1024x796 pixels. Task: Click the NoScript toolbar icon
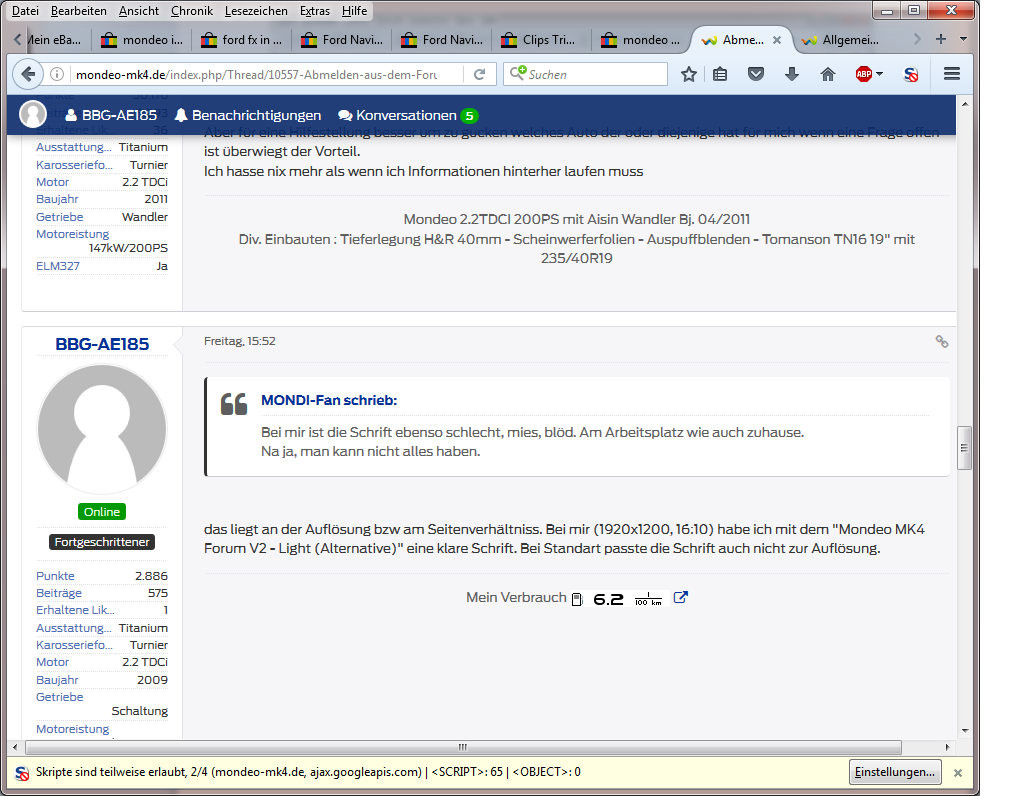(911, 74)
